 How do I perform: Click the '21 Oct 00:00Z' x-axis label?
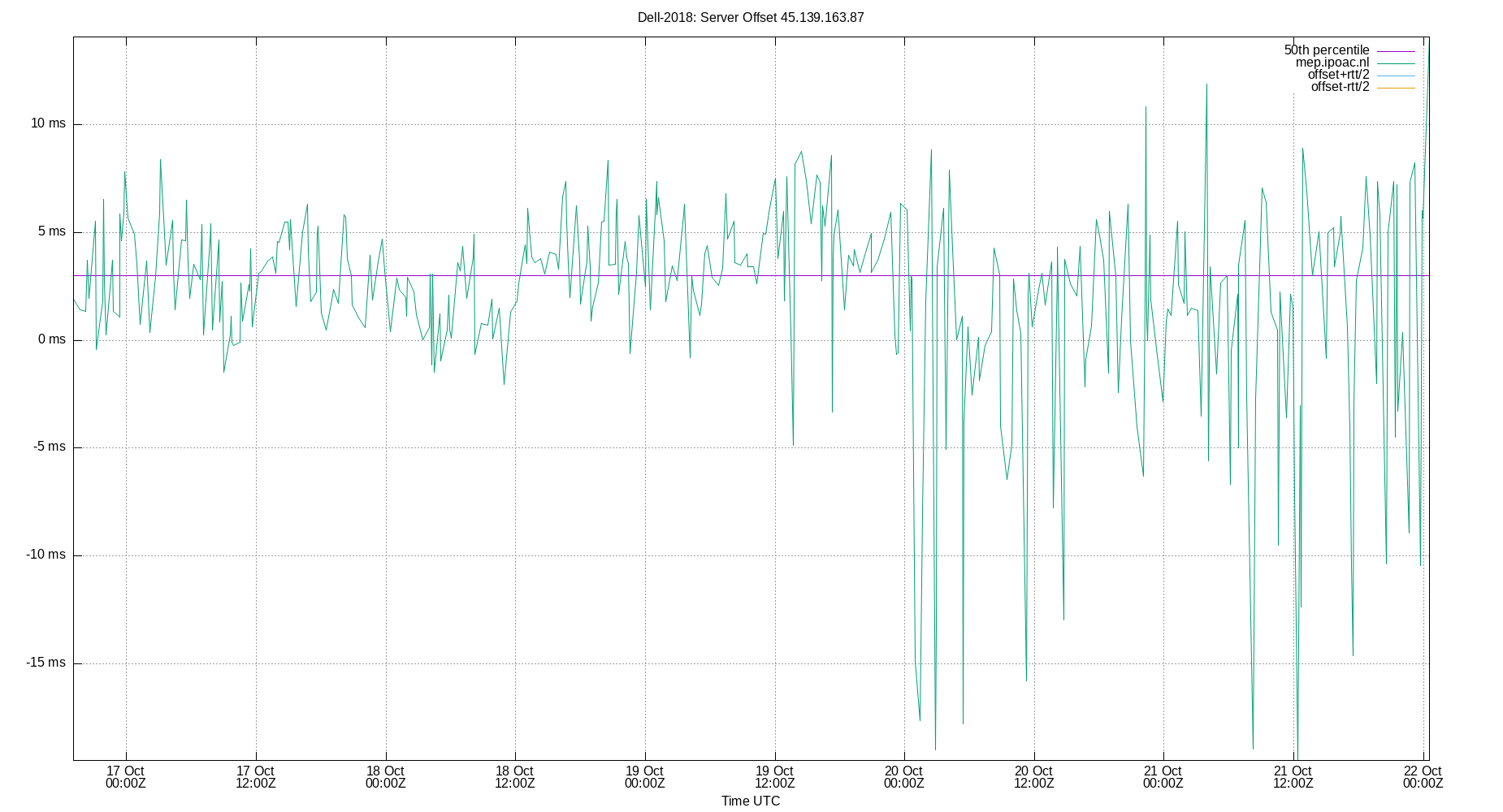point(1163,777)
